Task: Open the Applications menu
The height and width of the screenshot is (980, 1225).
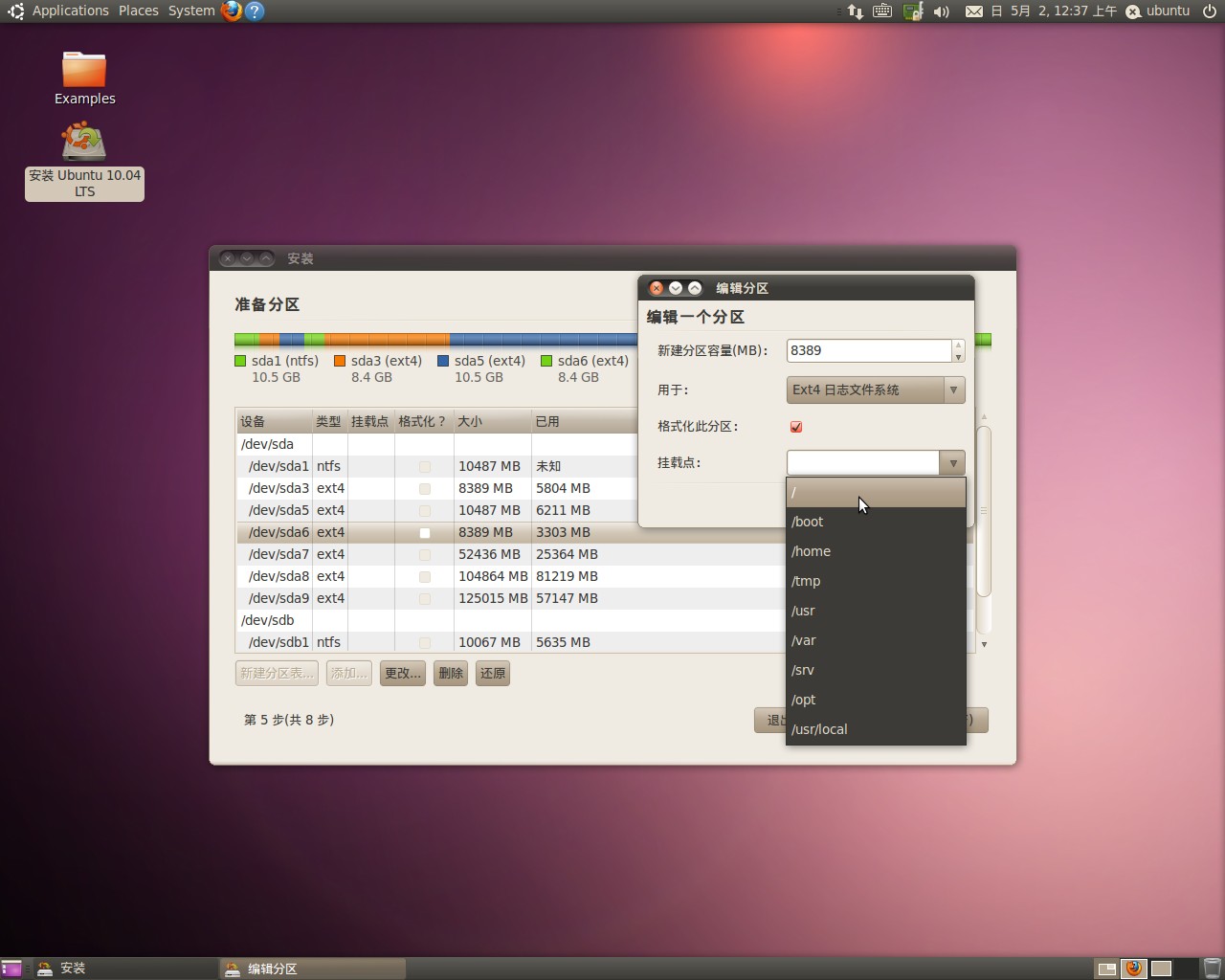Action: pyautogui.click(x=70, y=11)
